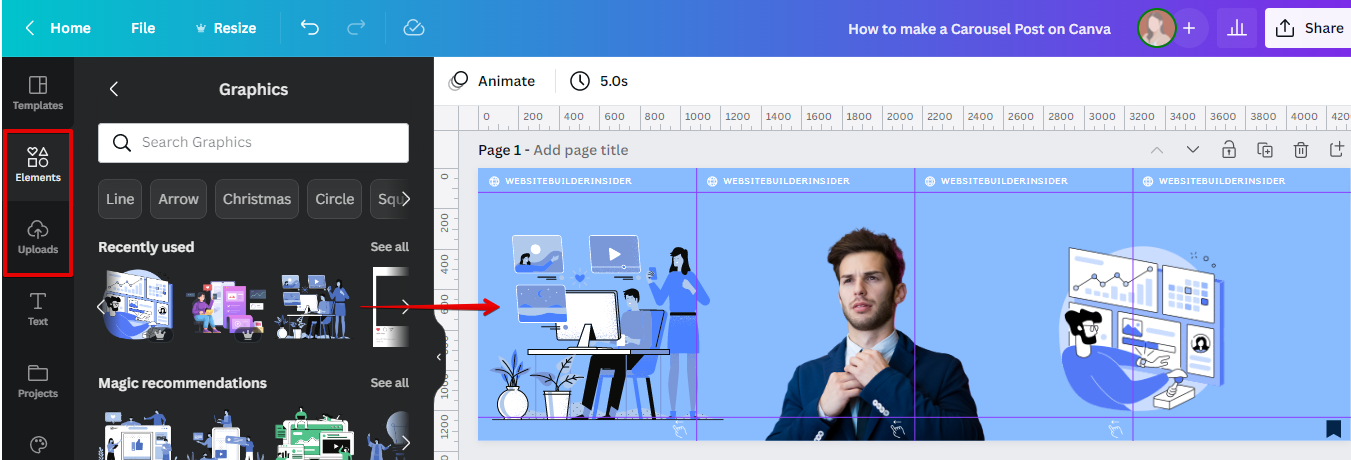The width and height of the screenshot is (1351, 460).
Task: Move the page down
Action: coord(1193,150)
